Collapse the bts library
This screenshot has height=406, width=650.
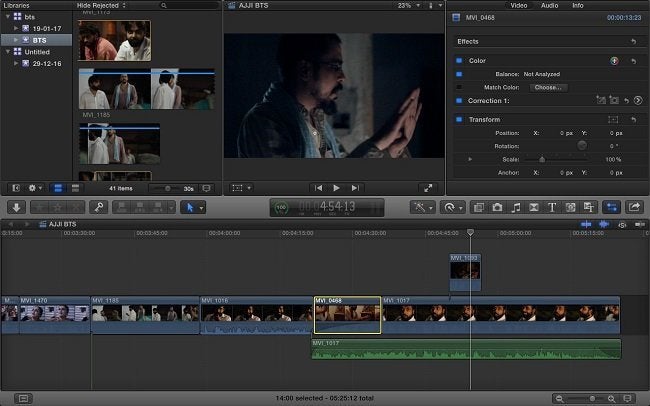[7, 17]
